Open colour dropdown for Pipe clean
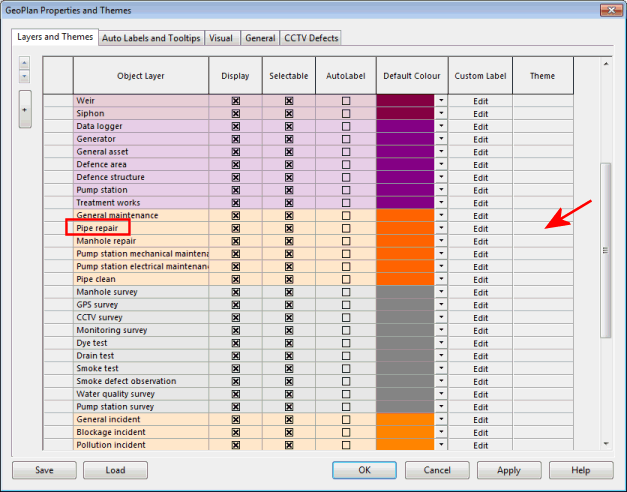Image resolution: width=627 pixels, height=492 pixels. pyautogui.click(x=441, y=279)
